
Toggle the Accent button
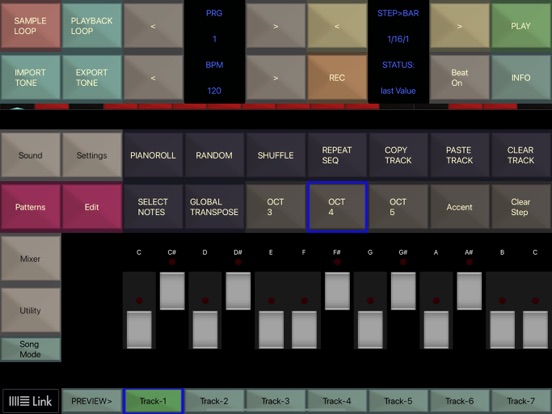tap(459, 207)
